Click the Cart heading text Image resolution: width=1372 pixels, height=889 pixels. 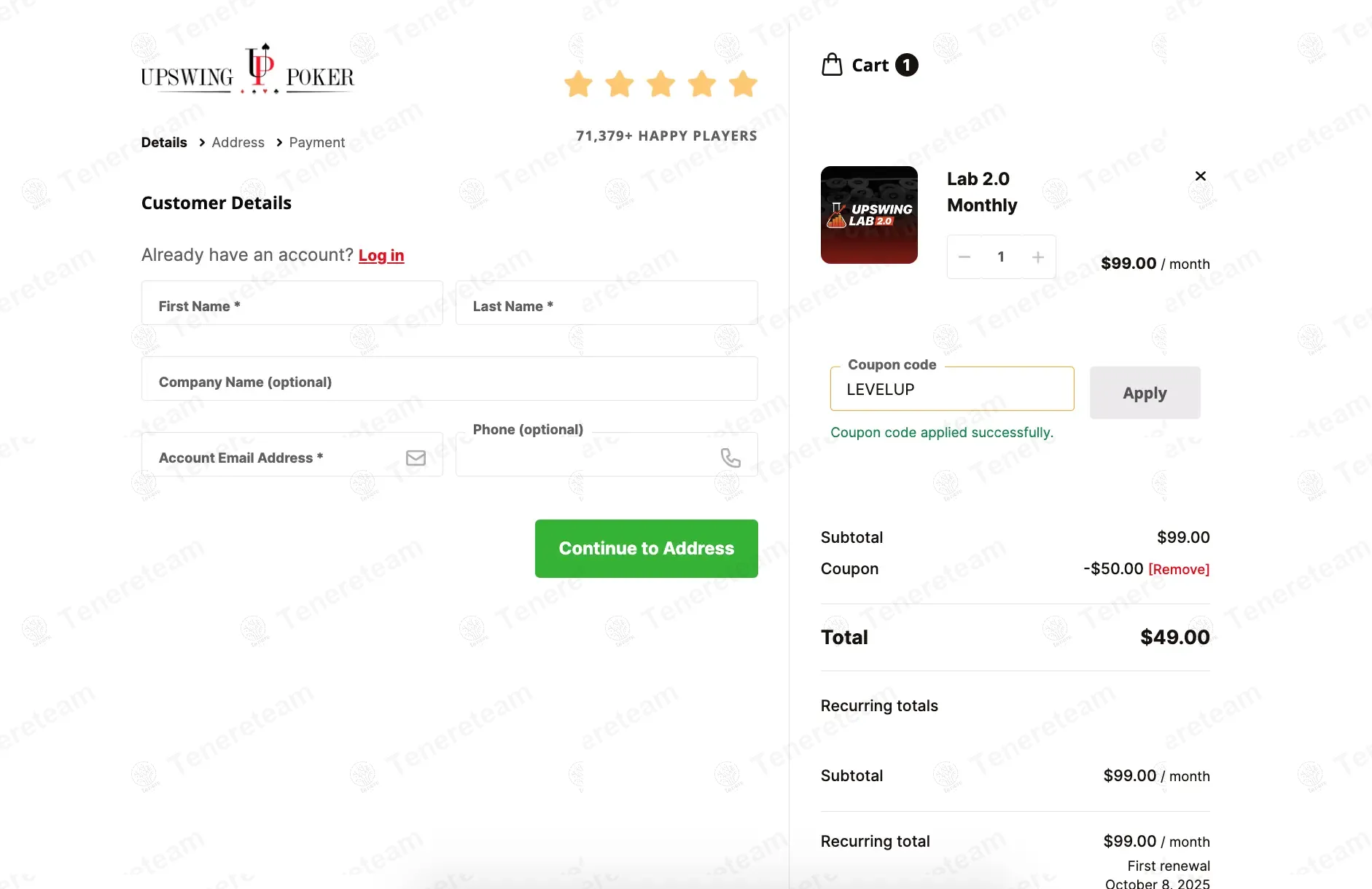click(870, 65)
